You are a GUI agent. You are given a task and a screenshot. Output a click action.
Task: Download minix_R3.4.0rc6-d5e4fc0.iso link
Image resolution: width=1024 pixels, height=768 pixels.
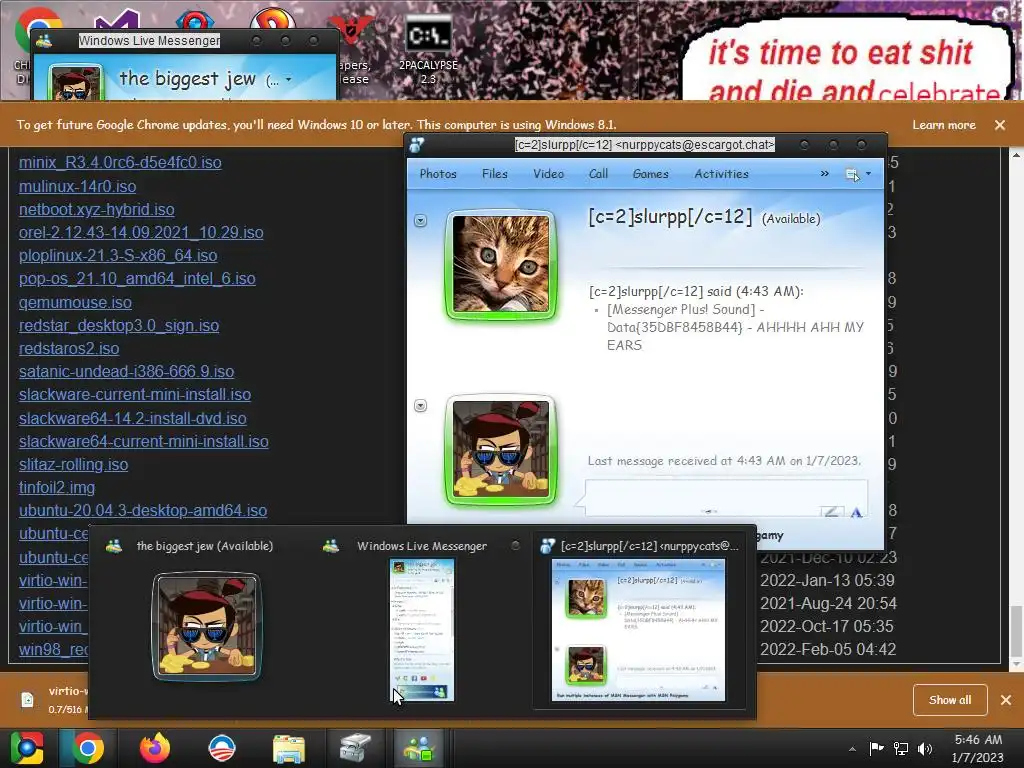pyautogui.click(x=120, y=163)
